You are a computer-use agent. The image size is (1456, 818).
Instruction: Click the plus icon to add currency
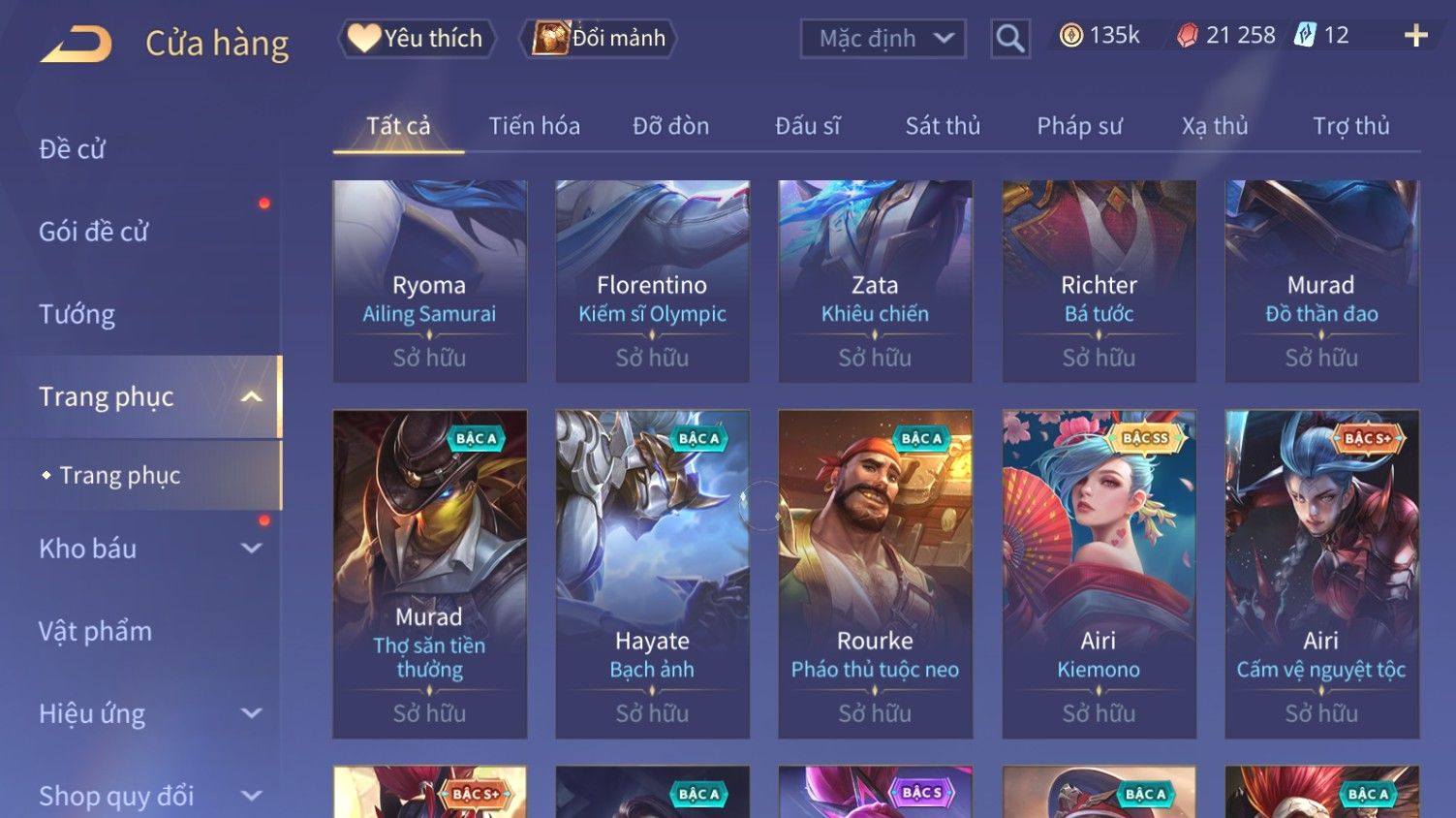click(x=1416, y=36)
